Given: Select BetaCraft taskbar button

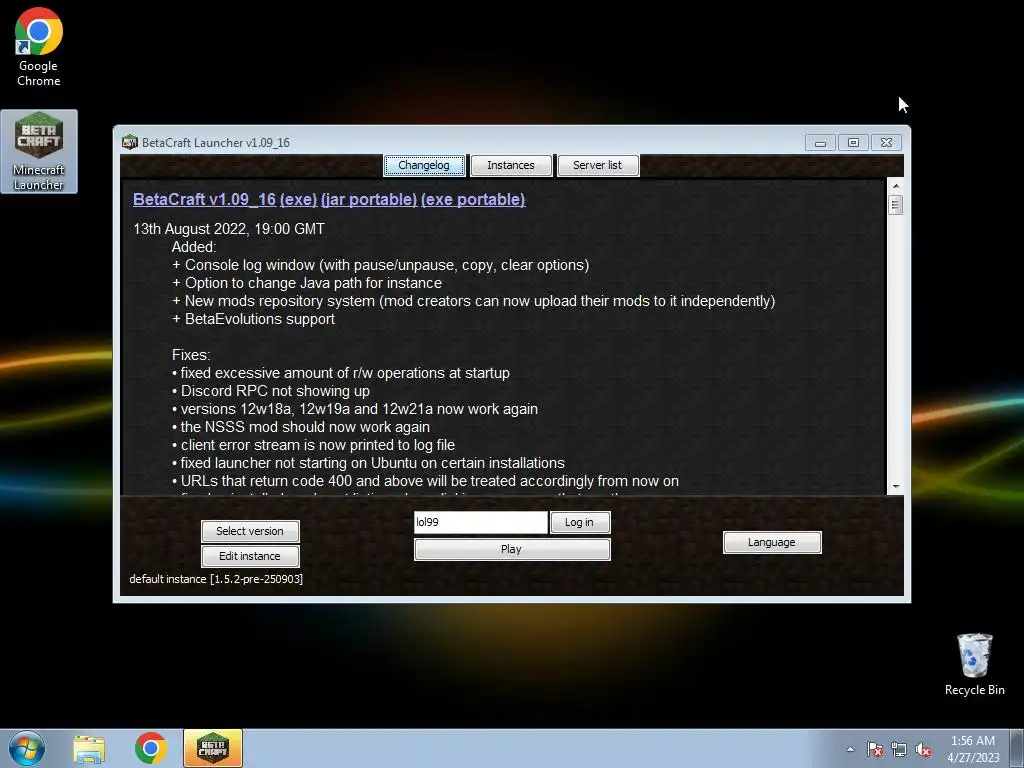Looking at the screenshot, I should pyautogui.click(x=213, y=748).
